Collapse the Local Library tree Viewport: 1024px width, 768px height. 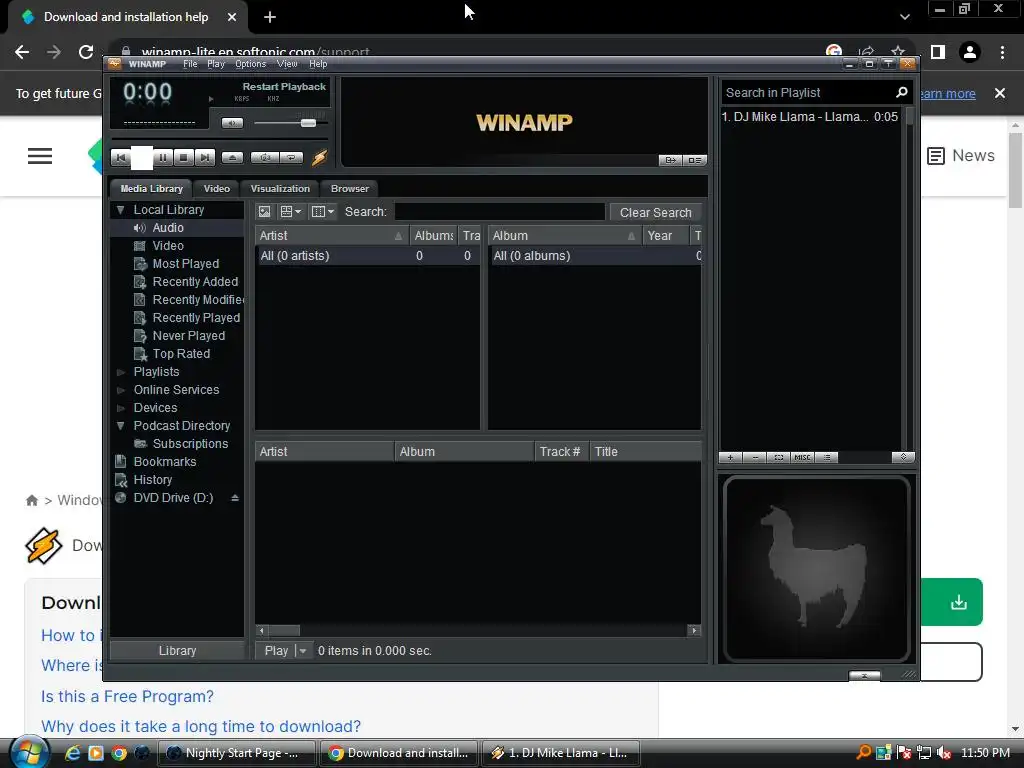click(x=120, y=210)
